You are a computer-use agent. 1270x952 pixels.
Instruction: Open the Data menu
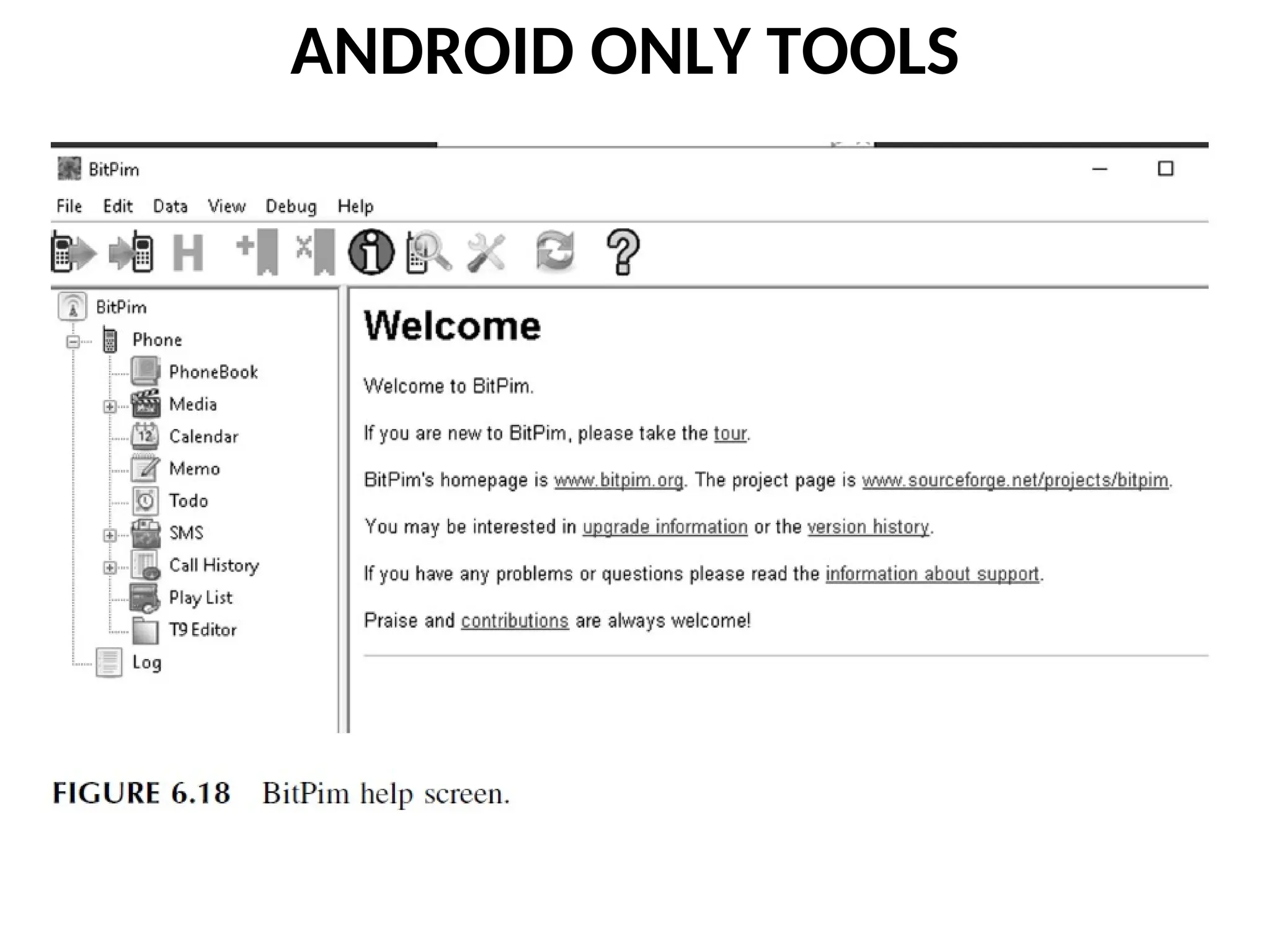click(171, 206)
